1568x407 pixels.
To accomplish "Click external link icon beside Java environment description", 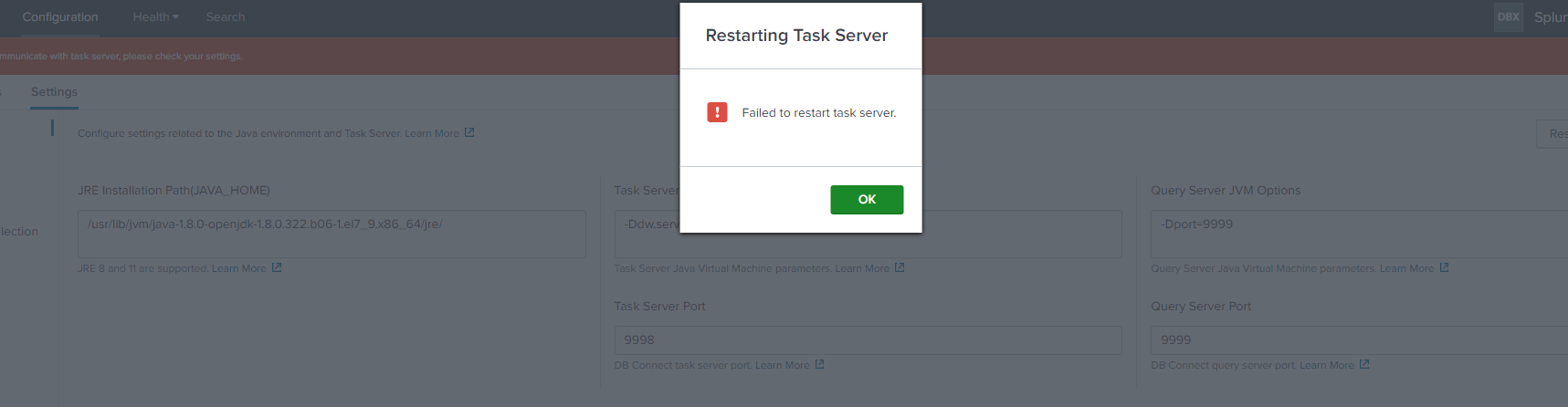I will [x=469, y=133].
